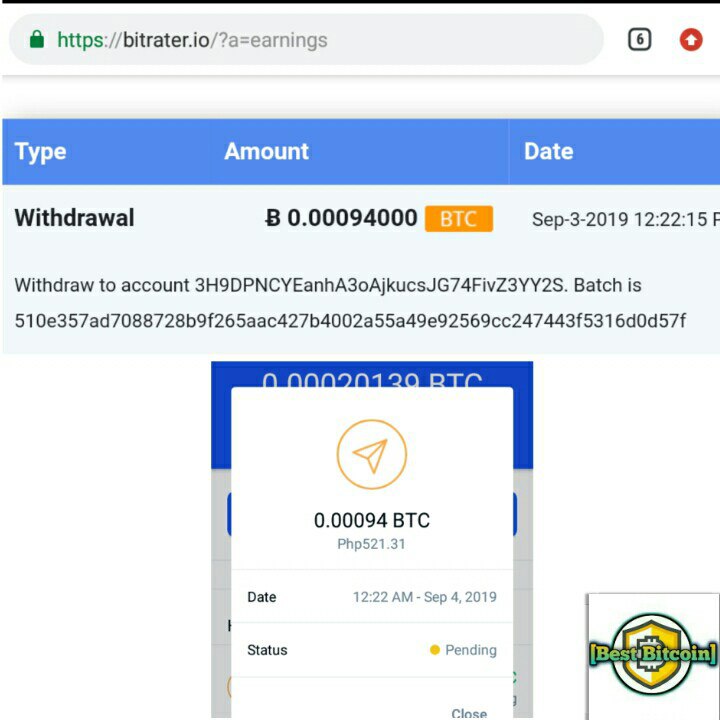Close the transaction details dialog
The height and width of the screenshot is (720, 720).
click(469, 713)
